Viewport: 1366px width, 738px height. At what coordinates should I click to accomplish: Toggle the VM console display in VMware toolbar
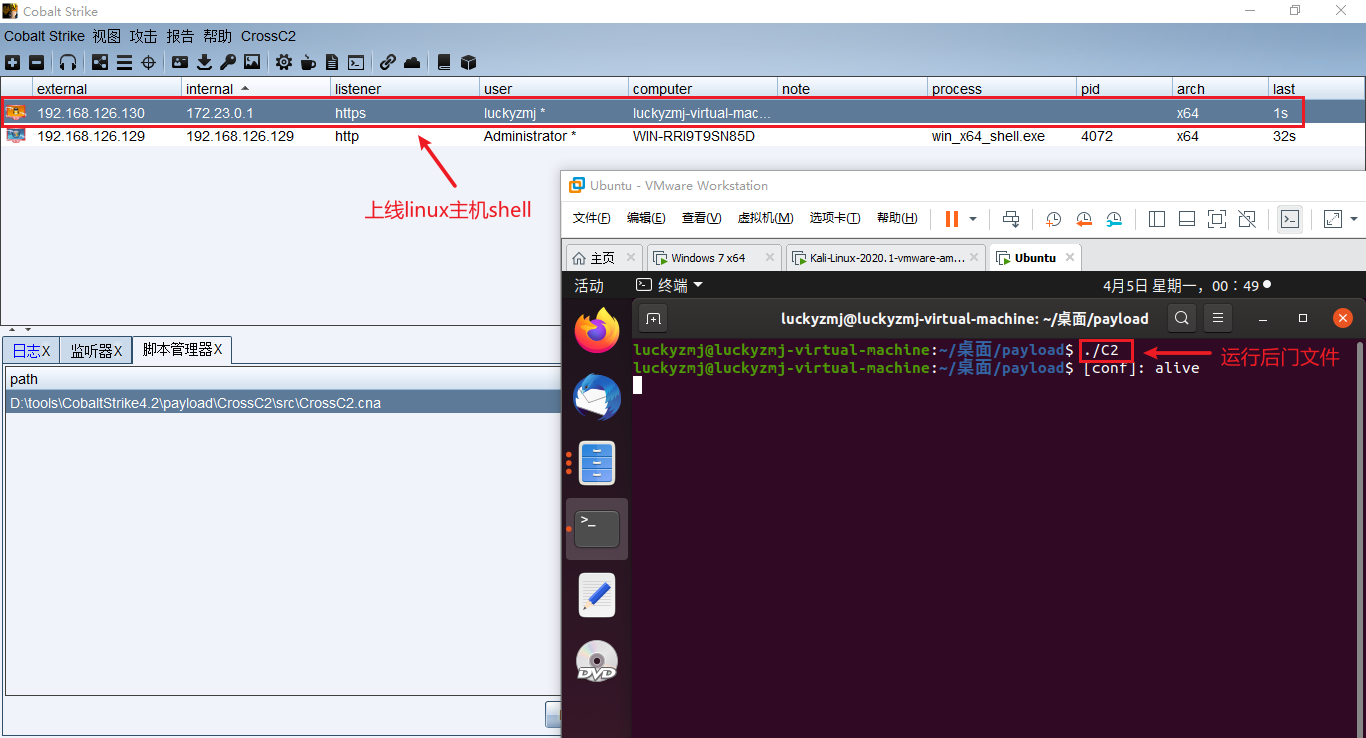point(1290,219)
